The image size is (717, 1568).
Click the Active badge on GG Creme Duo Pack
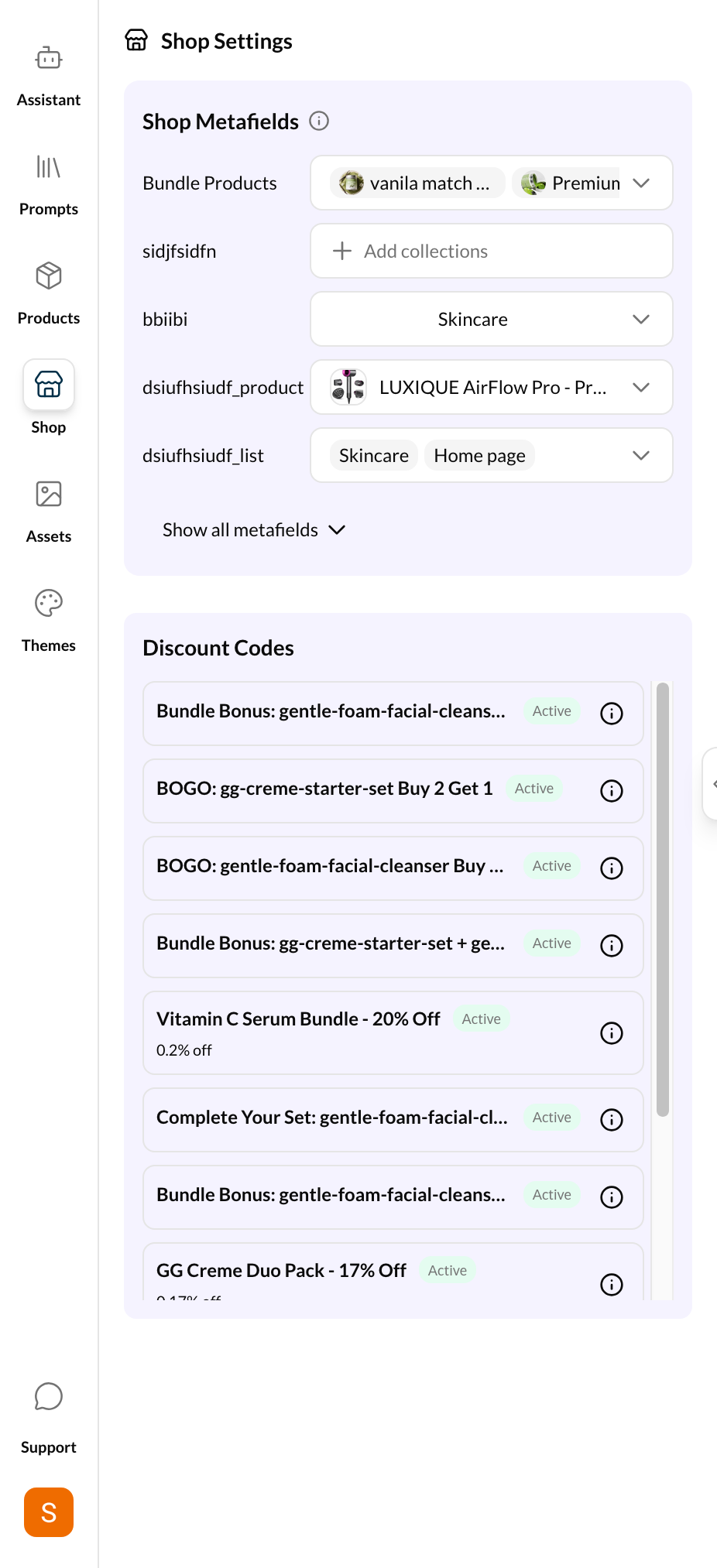tap(448, 1271)
